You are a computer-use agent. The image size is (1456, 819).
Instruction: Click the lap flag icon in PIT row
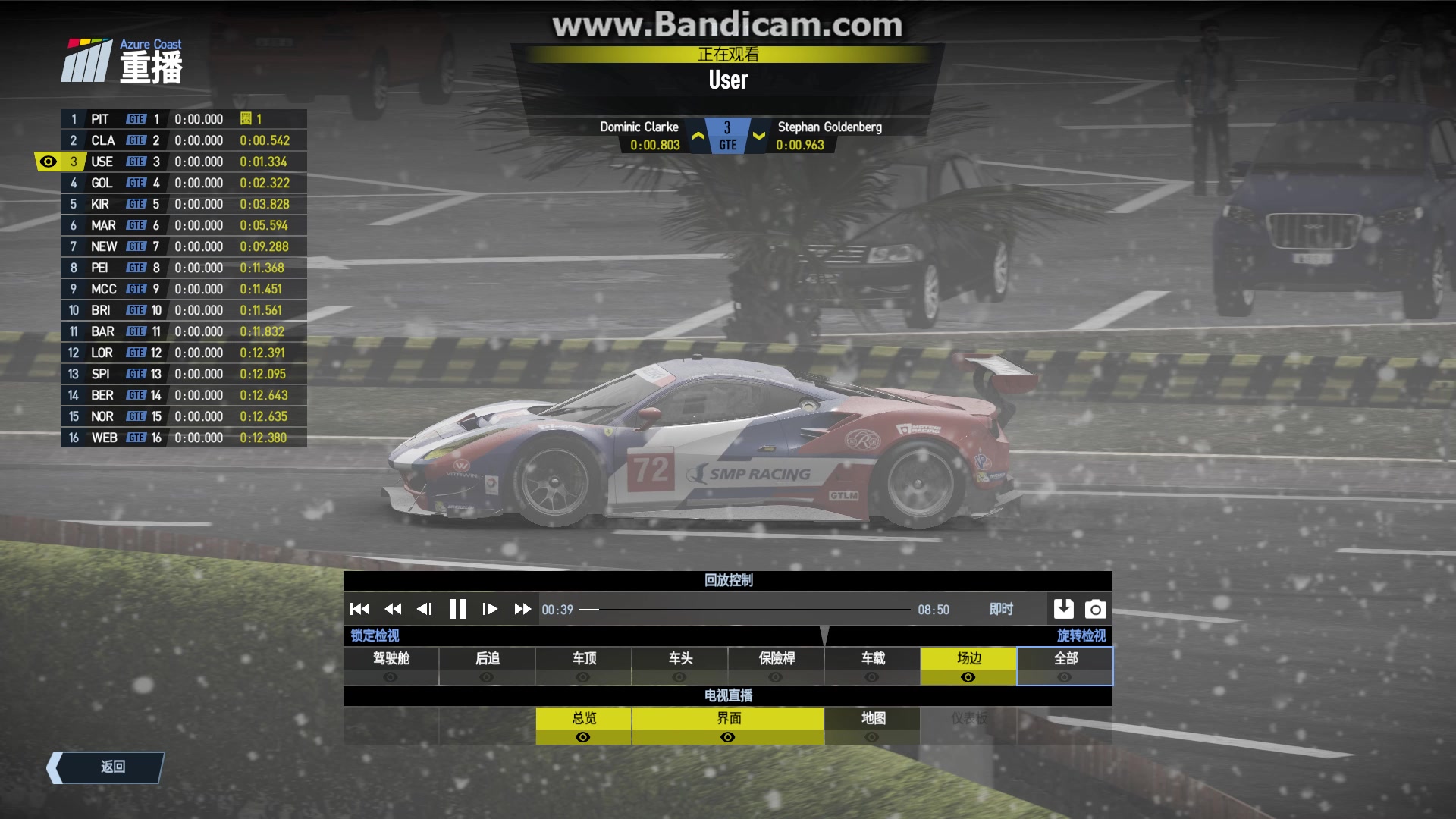246,118
